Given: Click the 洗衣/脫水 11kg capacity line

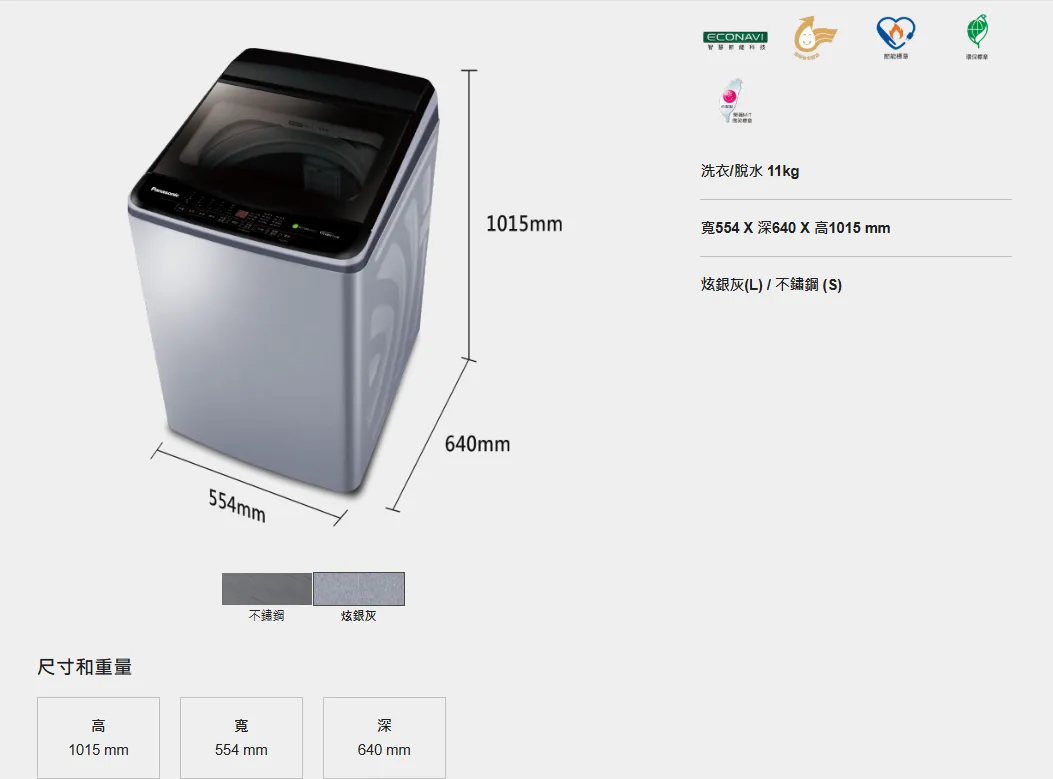Looking at the screenshot, I should point(750,171).
